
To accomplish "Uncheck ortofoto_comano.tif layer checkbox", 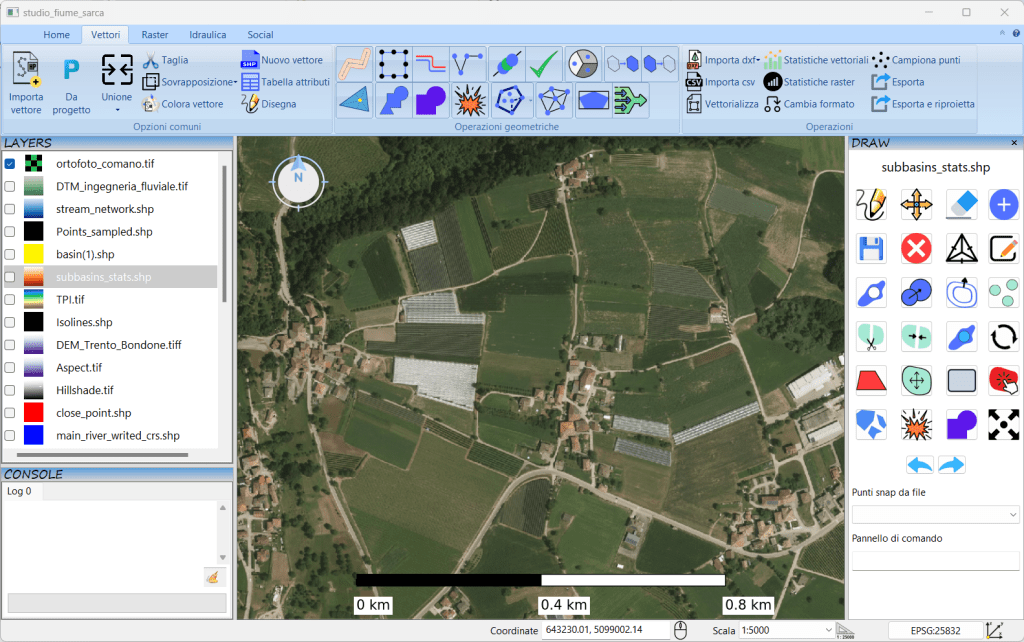I will coord(10,164).
